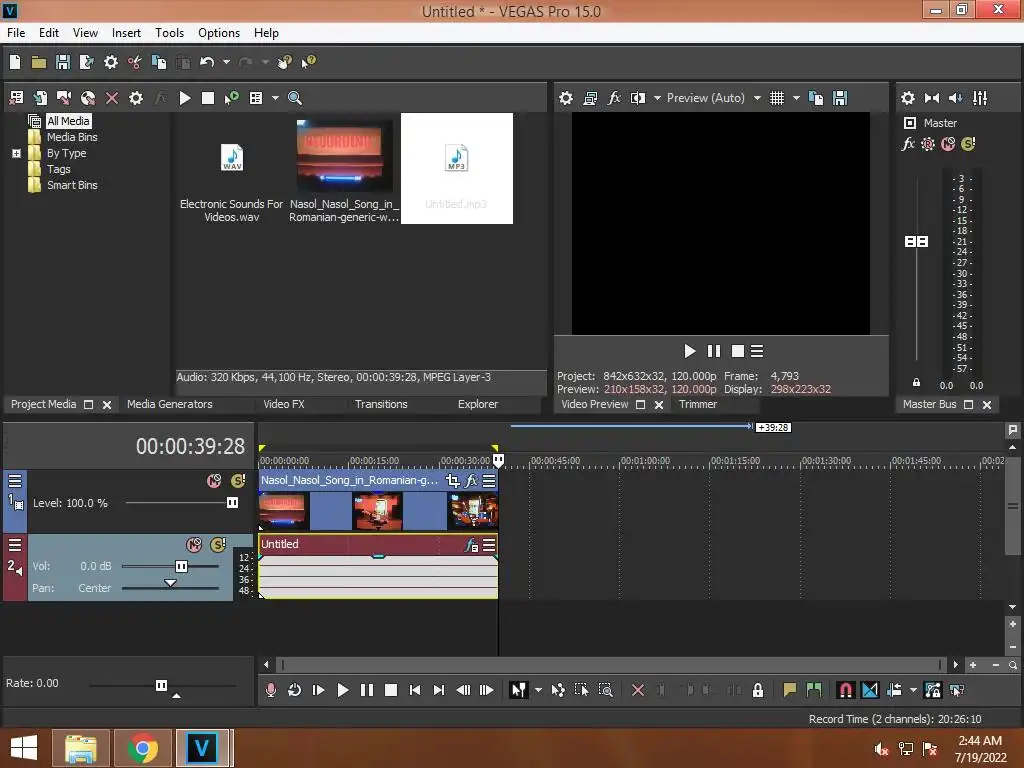Open project properties gear in main toolbar
Screen dimensions: 1024x768
pyautogui.click(x=111, y=62)
